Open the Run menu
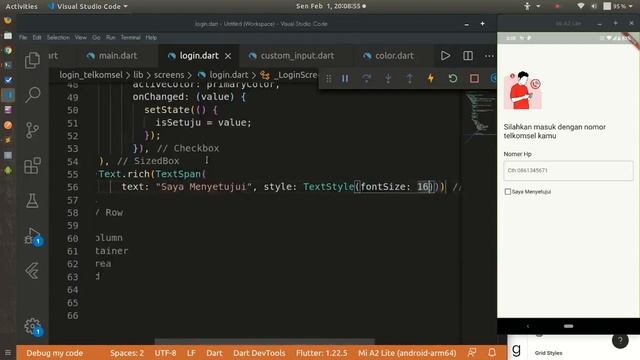The image size is (640, 360). 111,37
